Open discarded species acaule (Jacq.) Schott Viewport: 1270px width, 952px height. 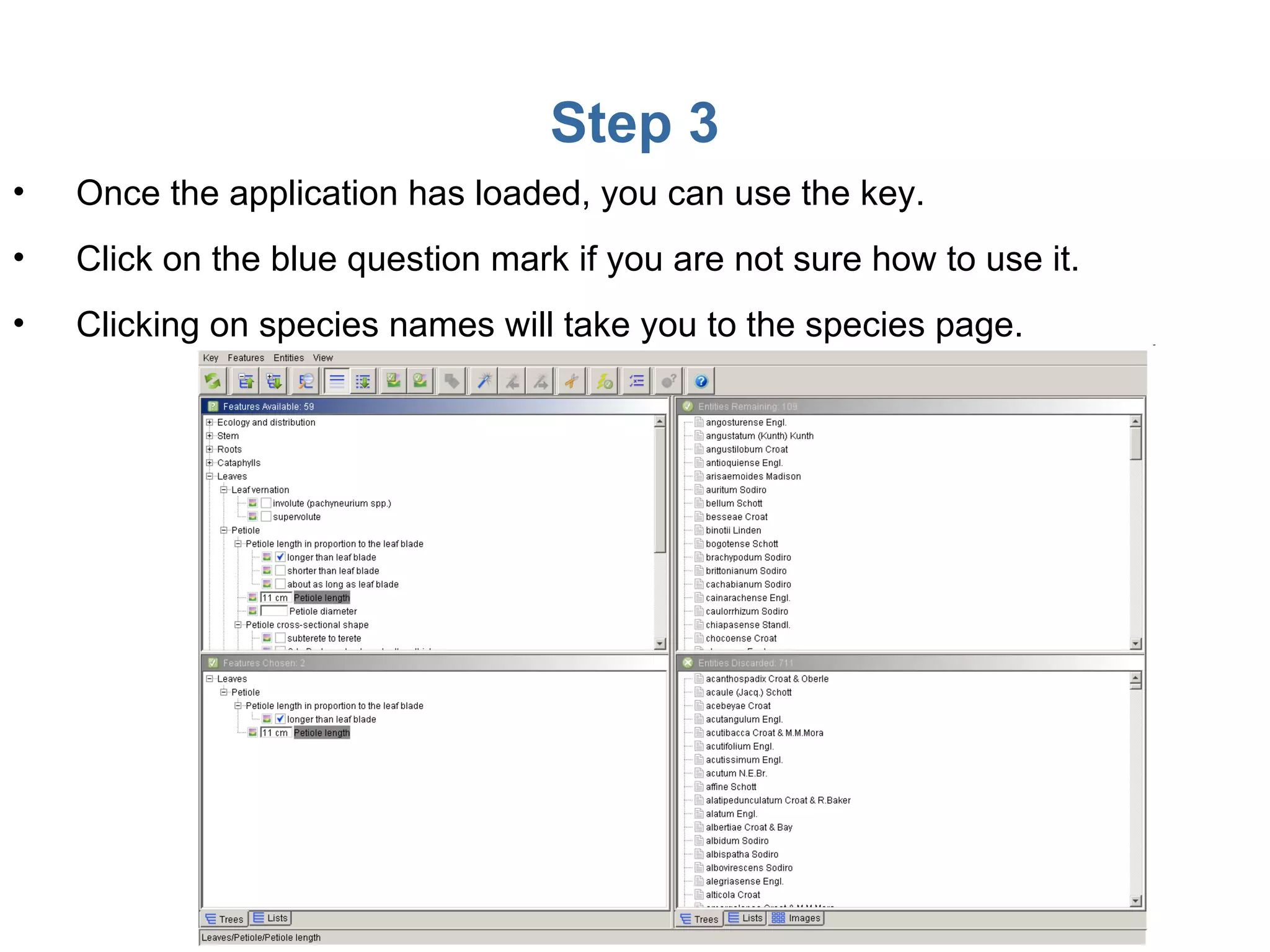click(x=748, y=692)
